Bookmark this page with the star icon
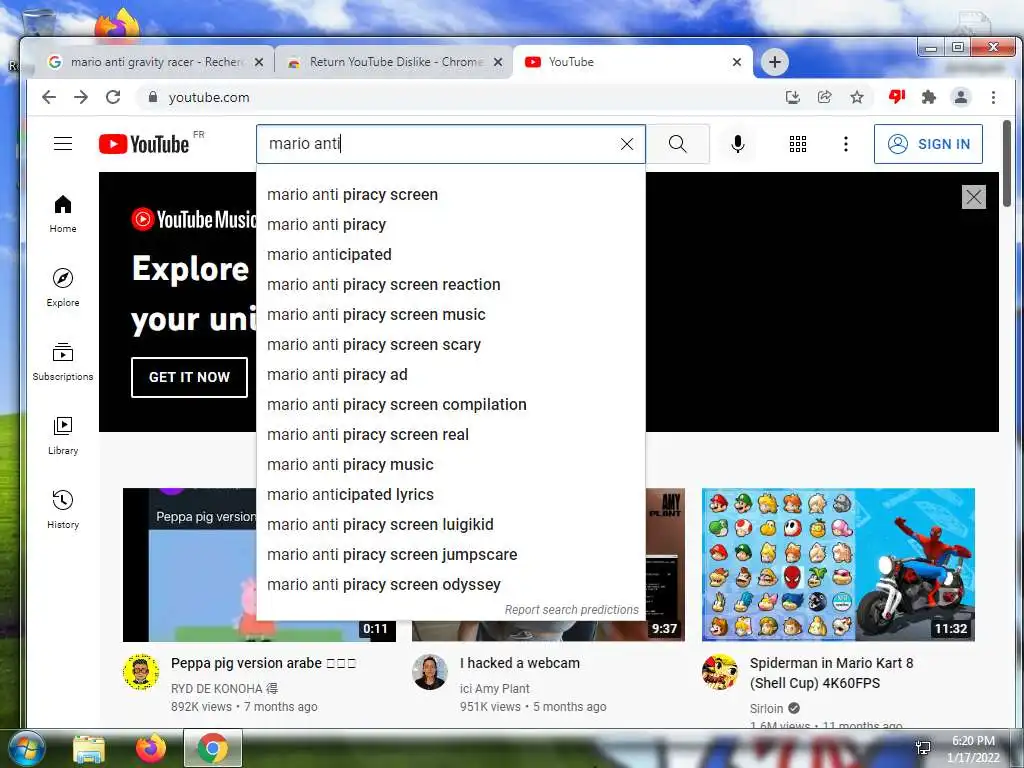 857,97
